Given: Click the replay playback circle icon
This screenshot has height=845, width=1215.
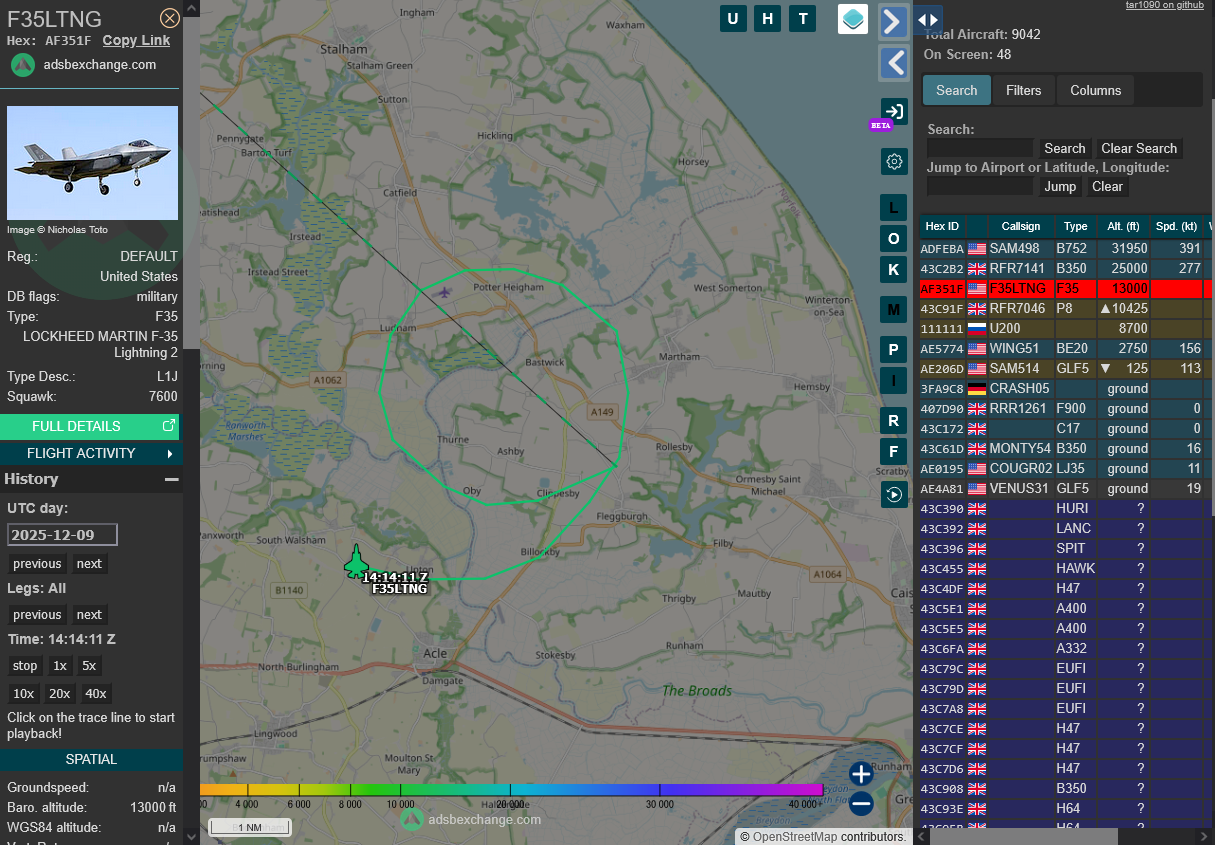Looking at the screenshot, I should coord(894,494).
